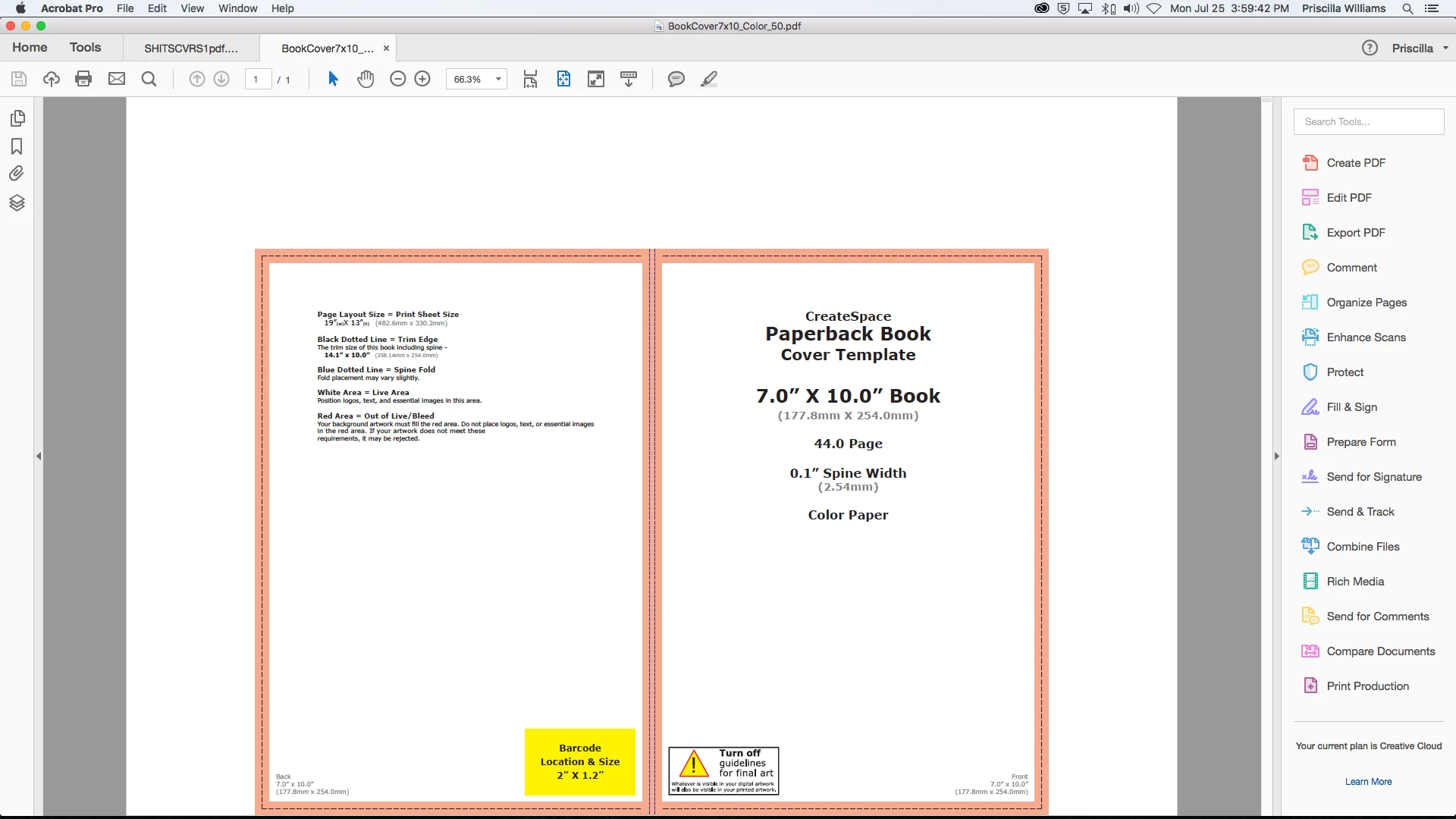This screenshot has width=1456, height=819.
Task: Open the zoom percentage dropdown
Action: (x=498, y=79)
